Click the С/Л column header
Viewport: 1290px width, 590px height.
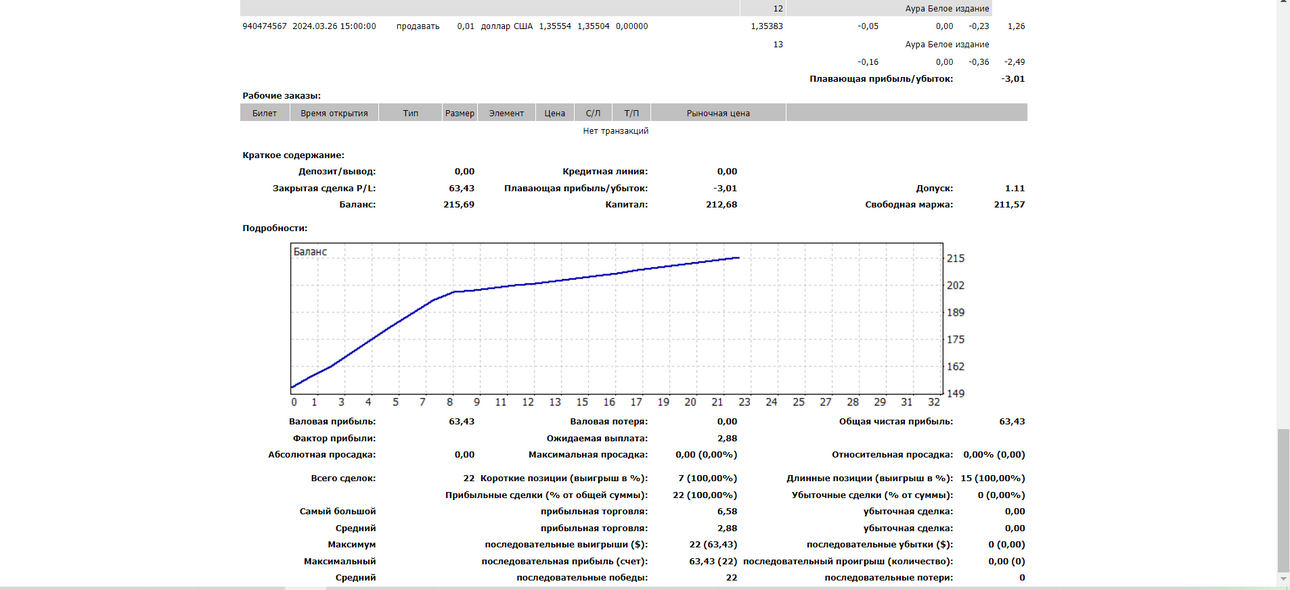(593, 113)
